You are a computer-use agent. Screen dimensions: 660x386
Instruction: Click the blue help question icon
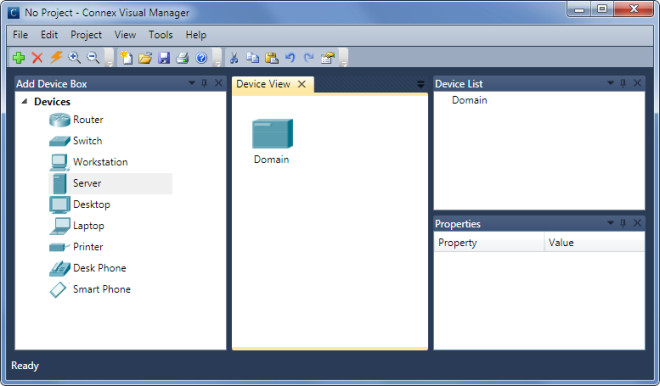(202, 58)
